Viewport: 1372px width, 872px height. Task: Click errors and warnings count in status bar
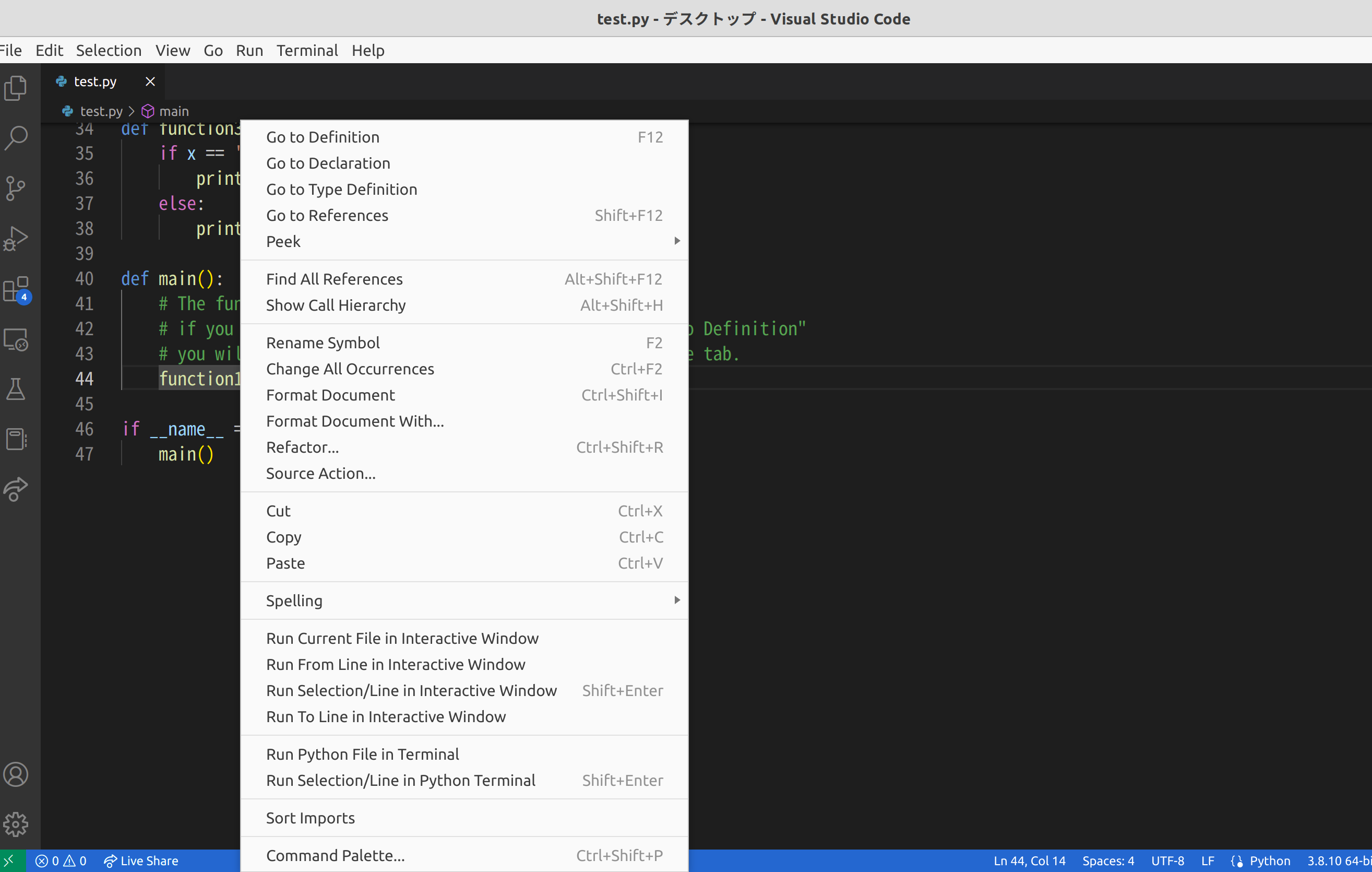[61, 861]
